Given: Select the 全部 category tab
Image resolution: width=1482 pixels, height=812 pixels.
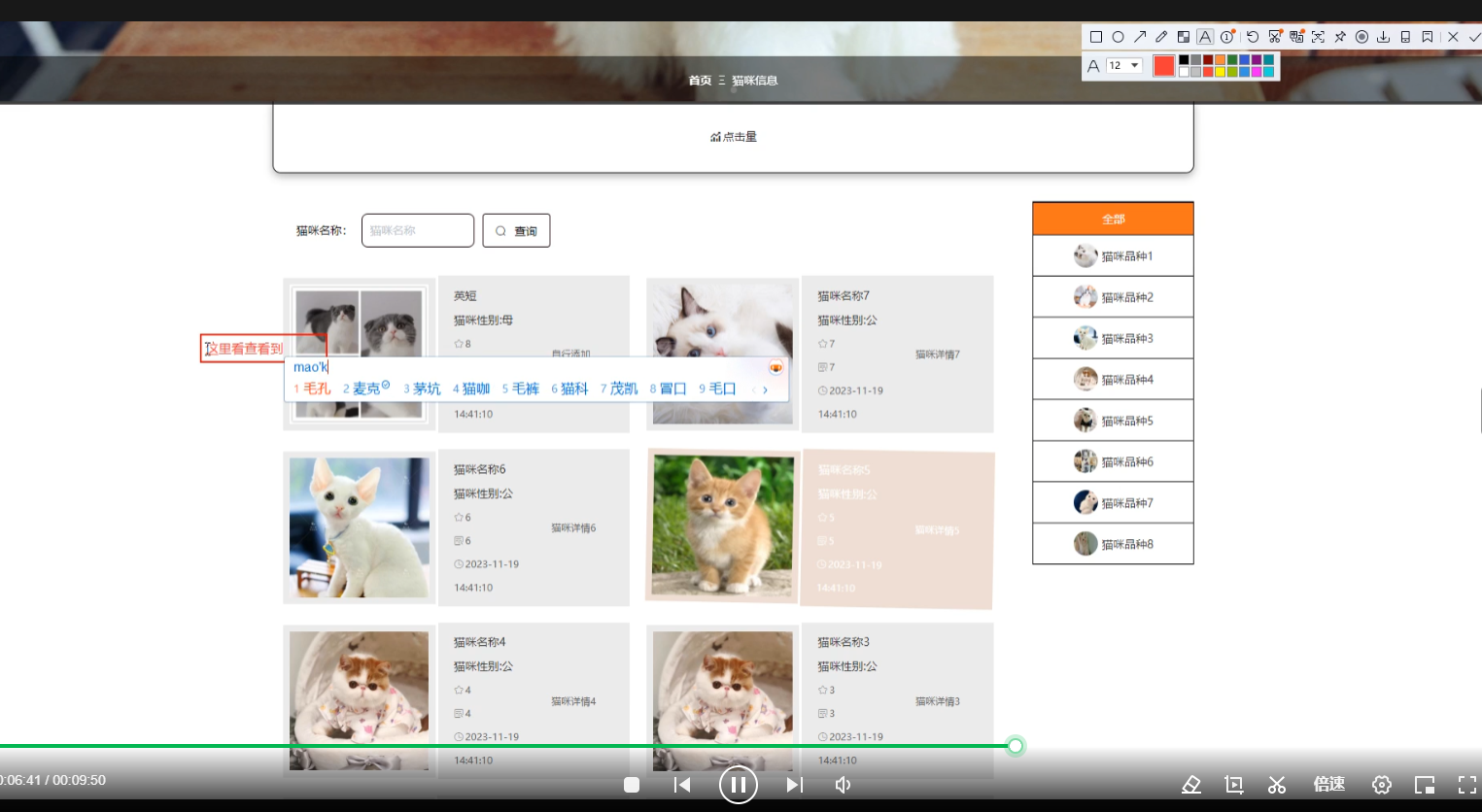Looking at the screenshot, I should click(x=1113, y=219).
